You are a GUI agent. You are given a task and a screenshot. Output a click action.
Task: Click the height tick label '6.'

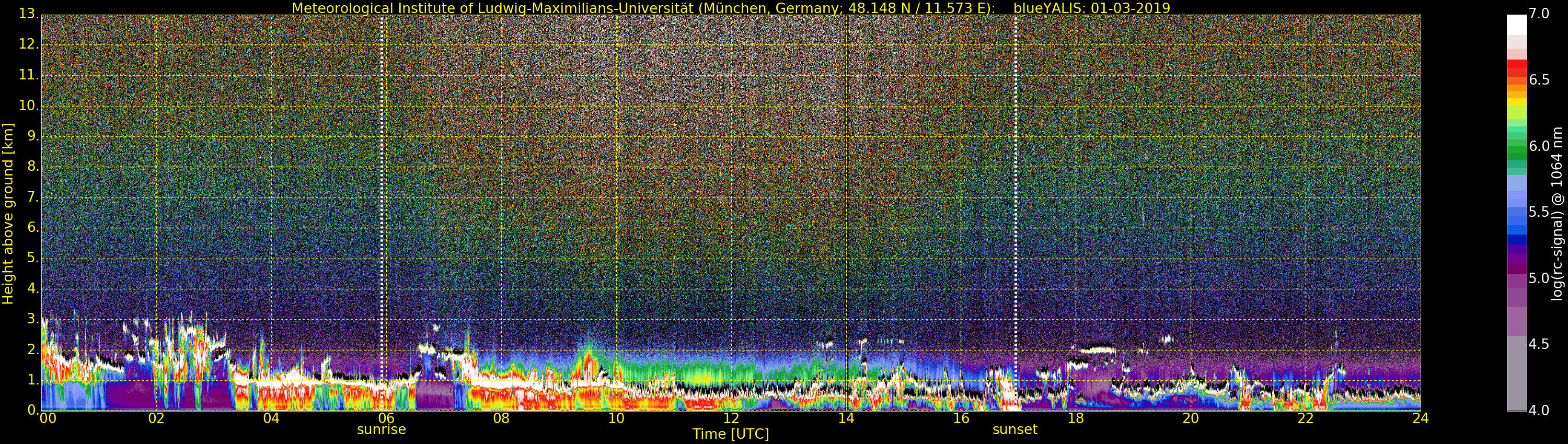[x=33, y=227]
